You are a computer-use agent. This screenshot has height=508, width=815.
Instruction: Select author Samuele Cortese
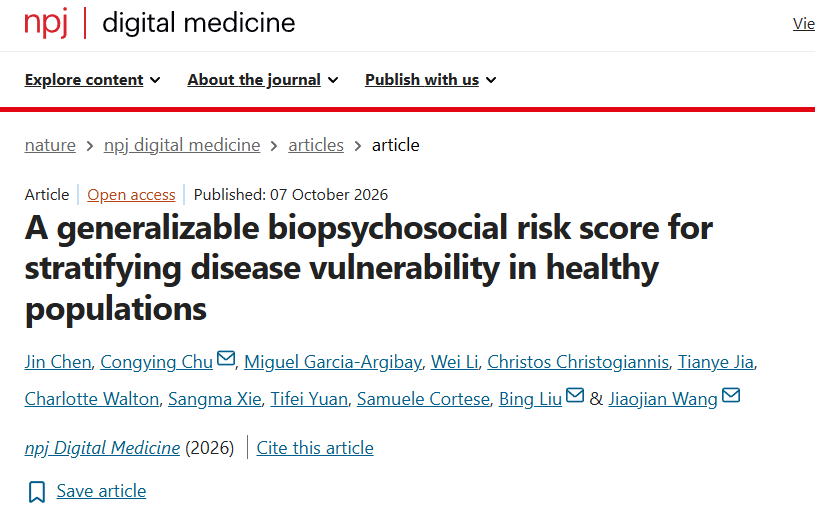click(x=424, y=399)
